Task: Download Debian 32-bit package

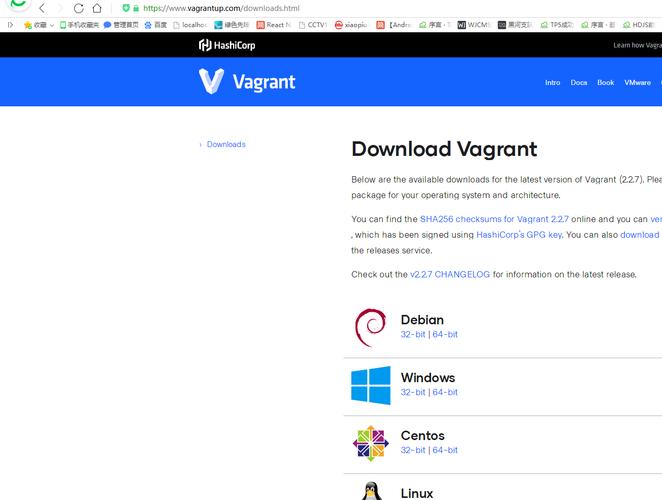Action: point(413,335)
